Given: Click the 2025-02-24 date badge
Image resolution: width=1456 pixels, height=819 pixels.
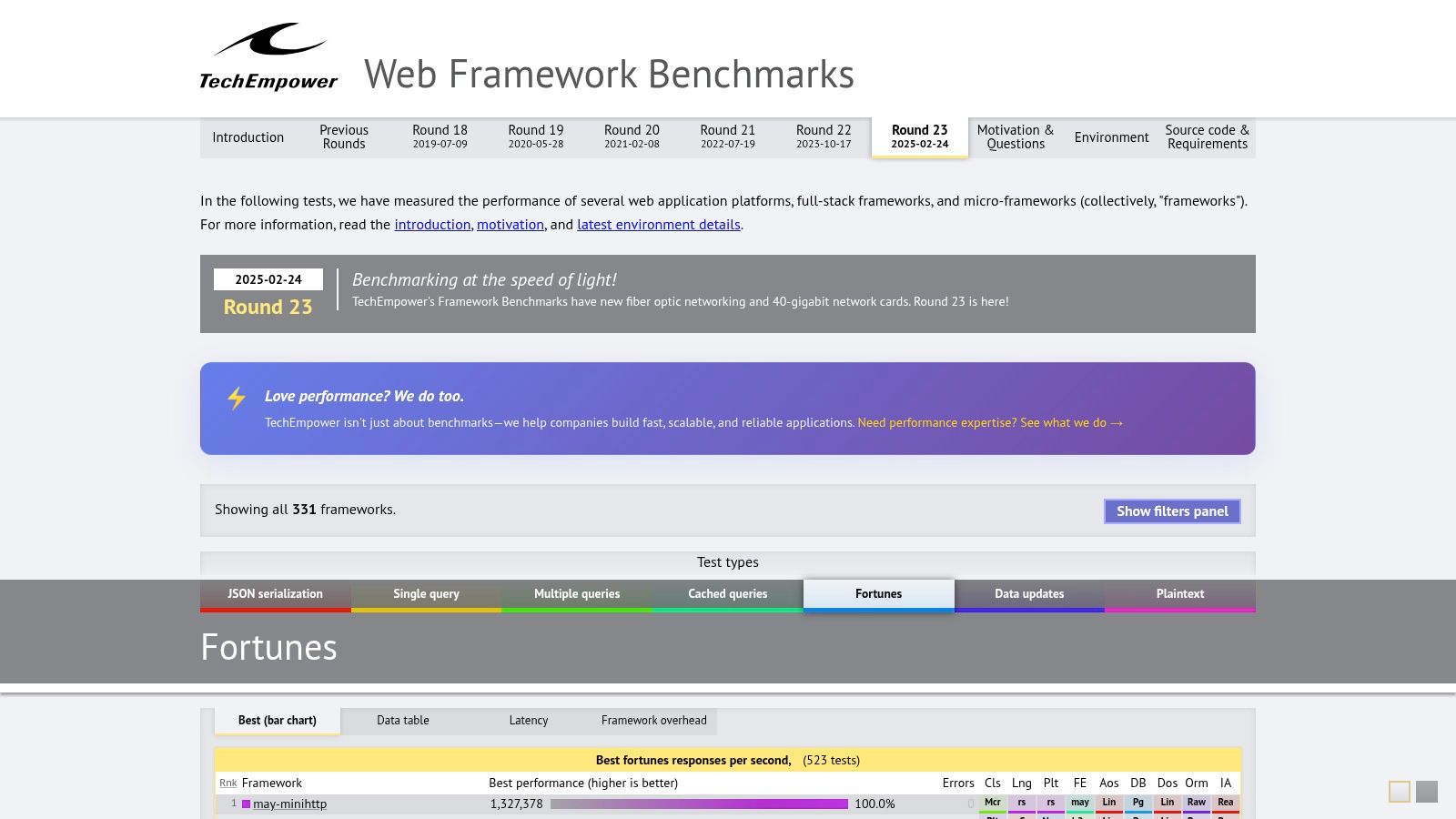Looking at the screenshot, I should coord(268,280).
